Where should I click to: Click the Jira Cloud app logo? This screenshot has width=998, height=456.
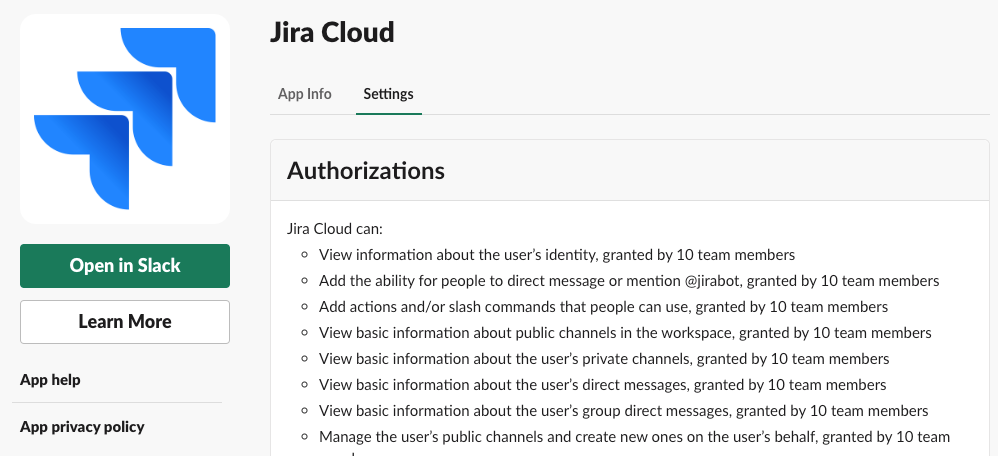125,119
